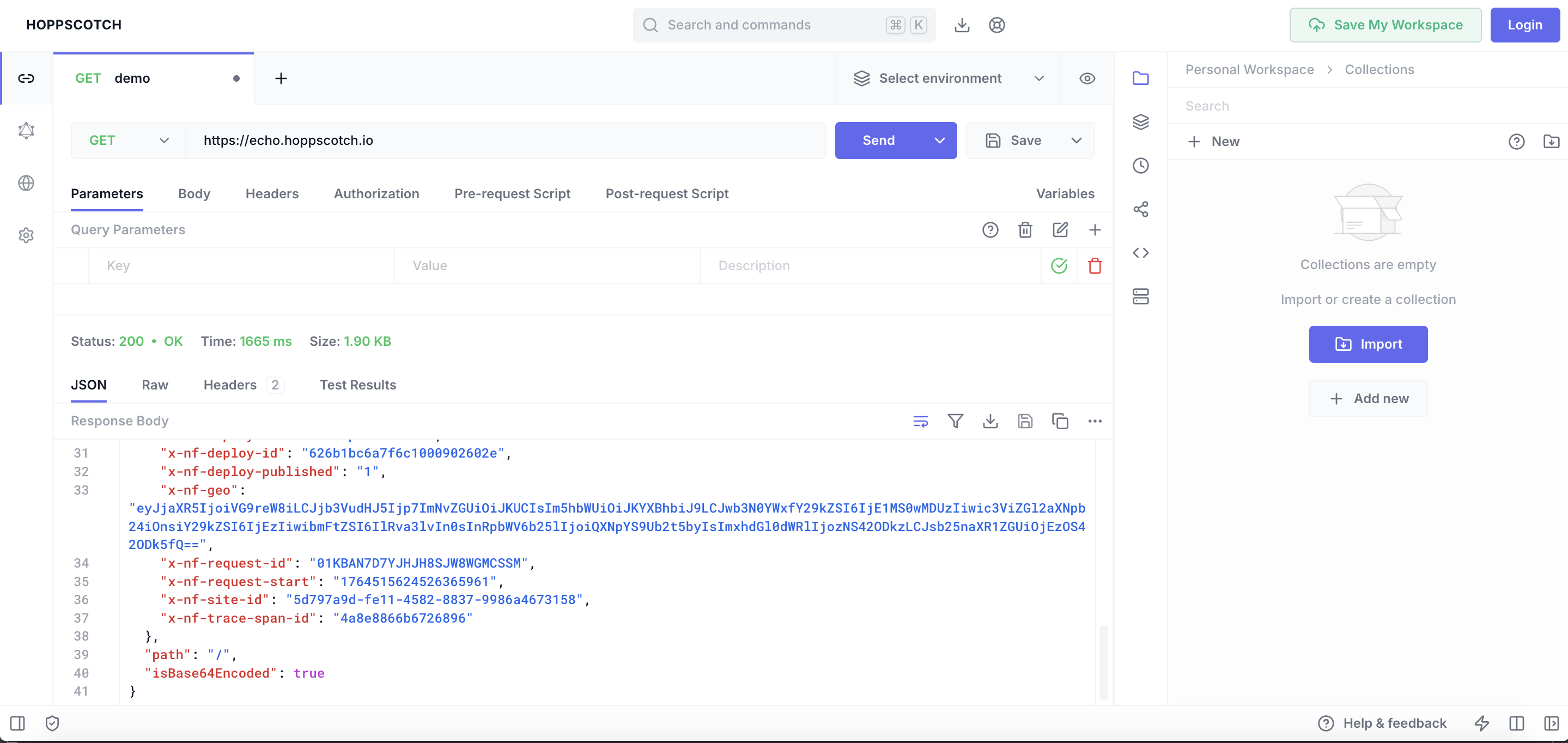
Task: Switch to the Headers request tab
Action: click(271, 193)
